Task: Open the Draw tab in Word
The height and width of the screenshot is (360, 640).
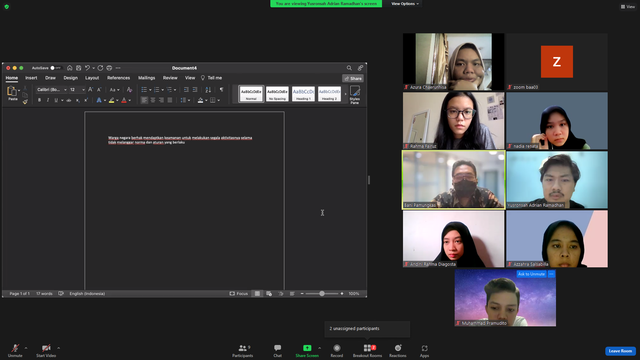Action: pyautogui.click(x=50, y=78)
